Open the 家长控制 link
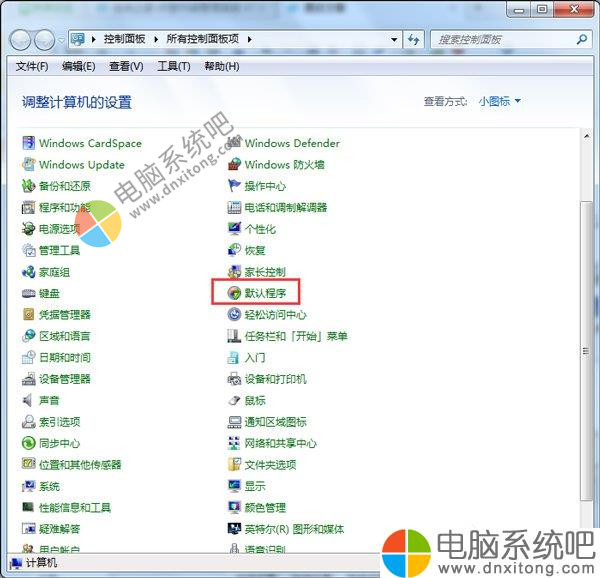 click(x=265, y=272)
